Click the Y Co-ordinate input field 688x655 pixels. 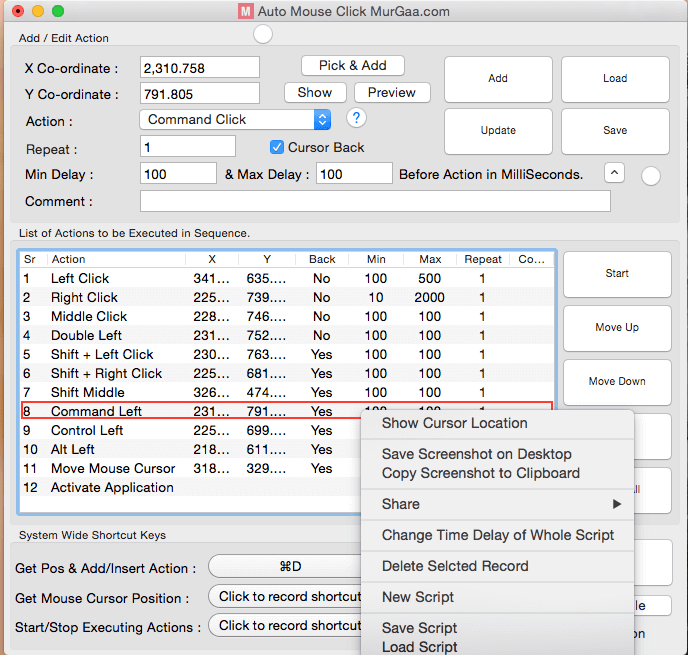pyautogui.click(x=200, y=93)
